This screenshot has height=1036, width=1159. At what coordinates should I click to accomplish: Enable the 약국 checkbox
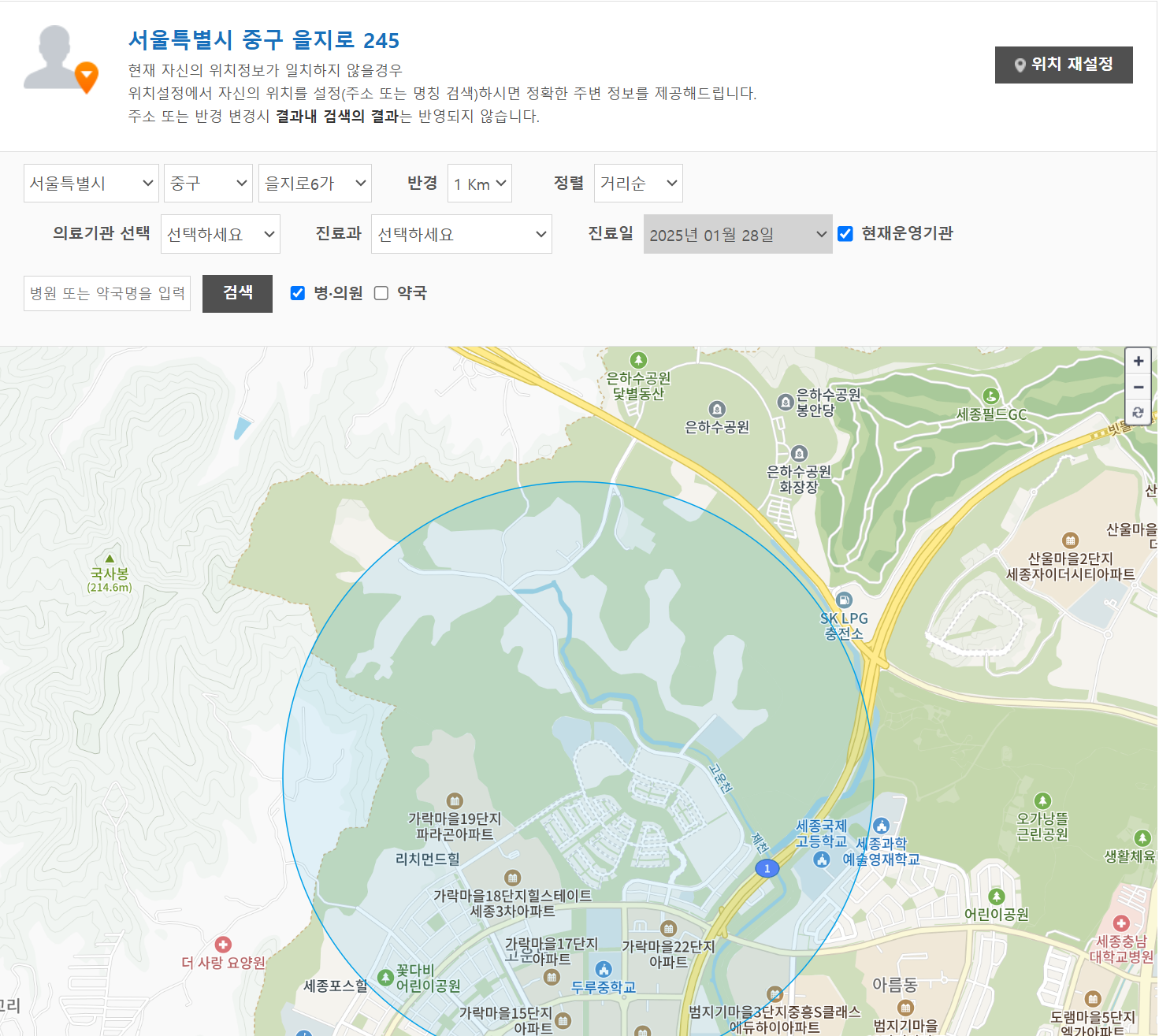[x=381, y=292]
